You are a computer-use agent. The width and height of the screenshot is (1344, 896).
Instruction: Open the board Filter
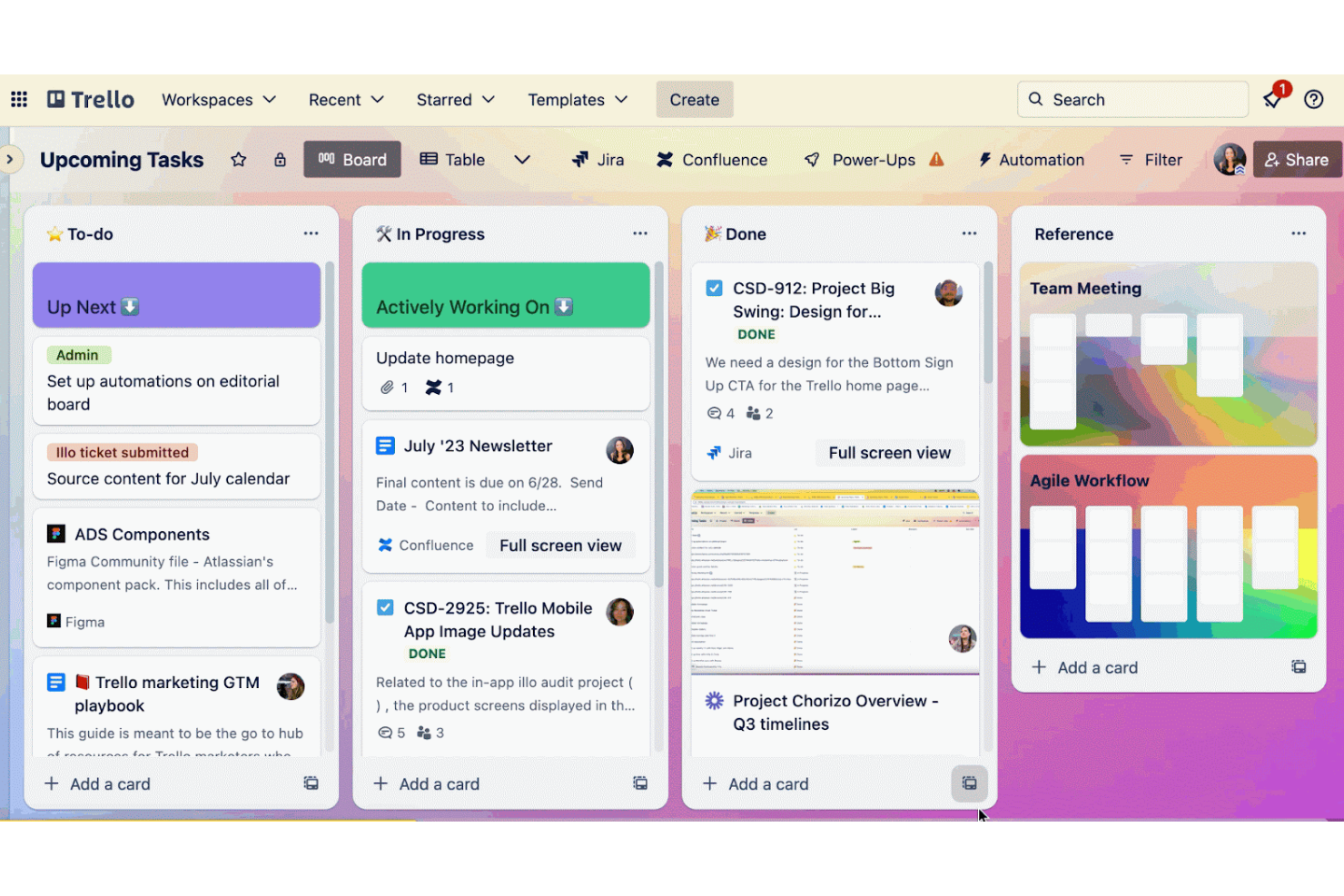[1151, 160]
